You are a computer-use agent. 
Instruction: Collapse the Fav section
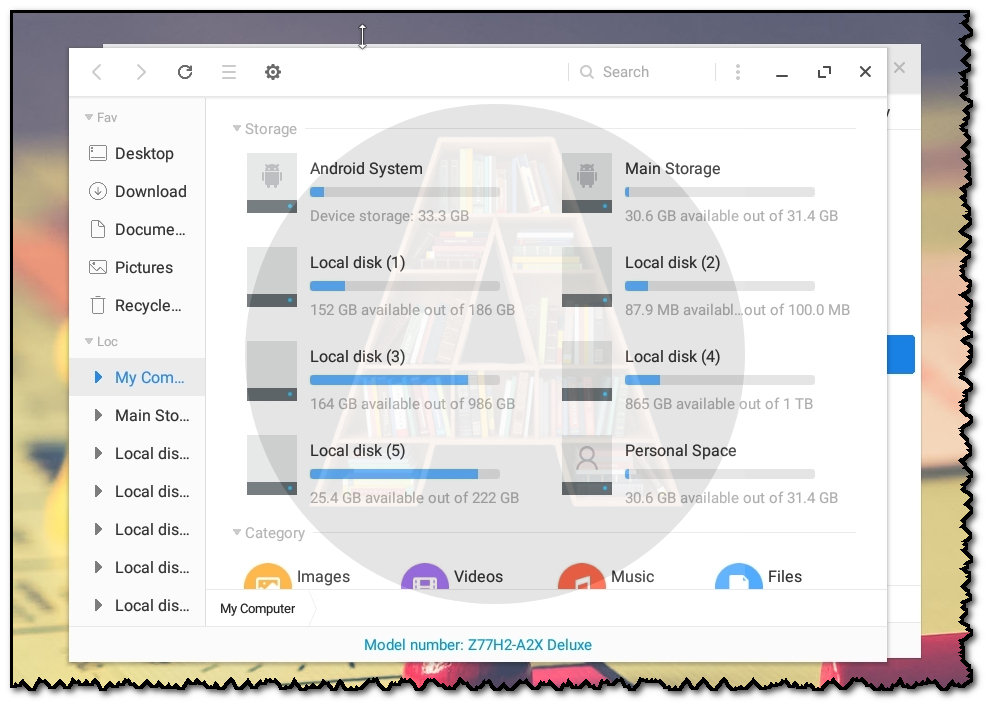click(89, 117)
